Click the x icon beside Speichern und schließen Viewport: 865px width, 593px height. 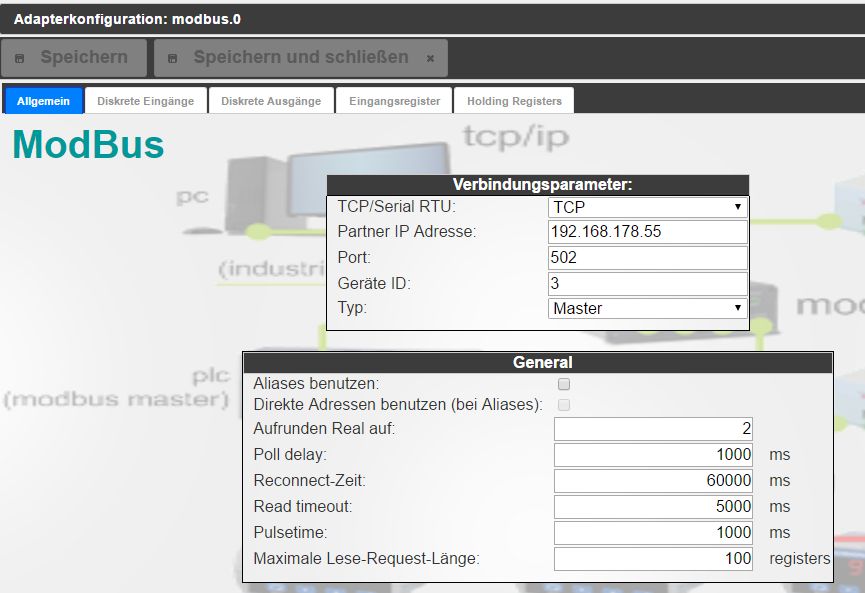click(430, 58)
